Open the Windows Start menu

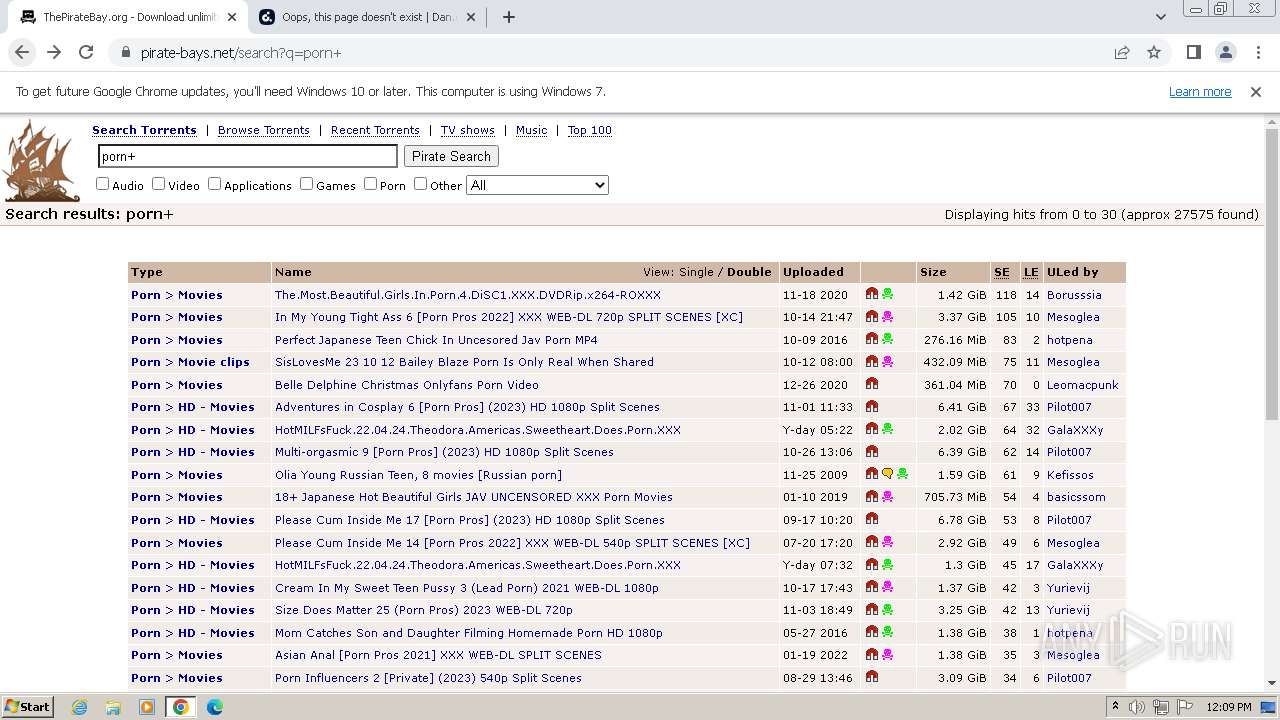pos(27,707)
